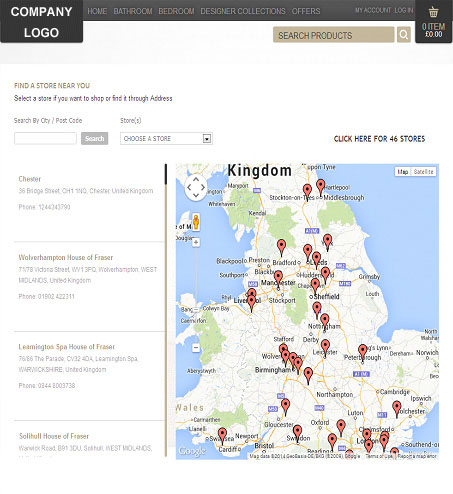Viewport: 453px width, 494px height.
Task: Click the Google logo on the map
Action: pos(192,451)
